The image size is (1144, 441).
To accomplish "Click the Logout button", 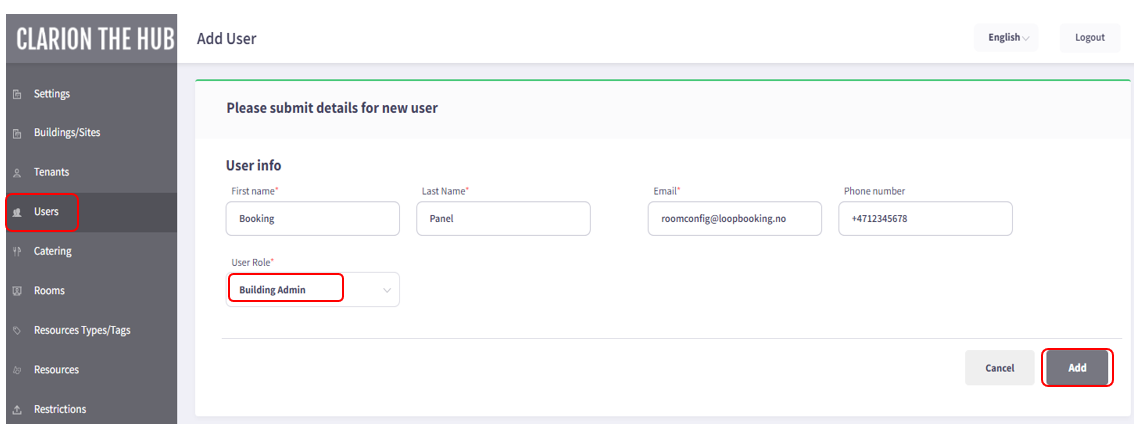I will 1089,37.
